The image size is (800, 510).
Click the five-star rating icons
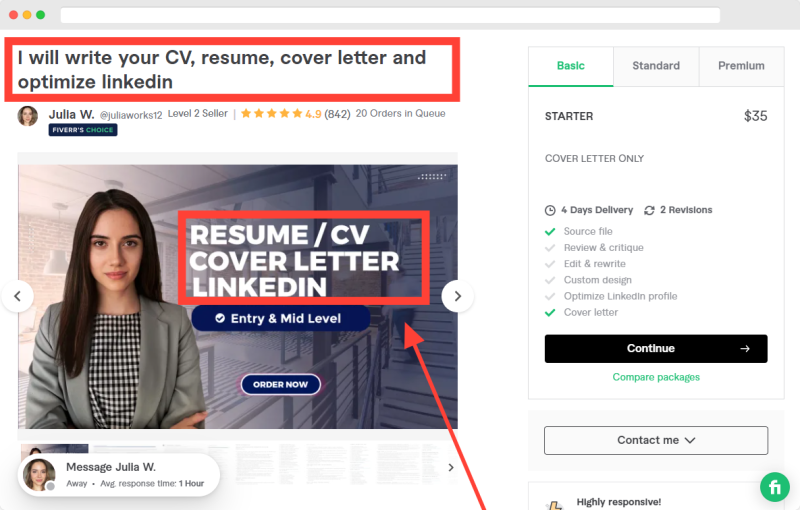[x=271, y=113]
